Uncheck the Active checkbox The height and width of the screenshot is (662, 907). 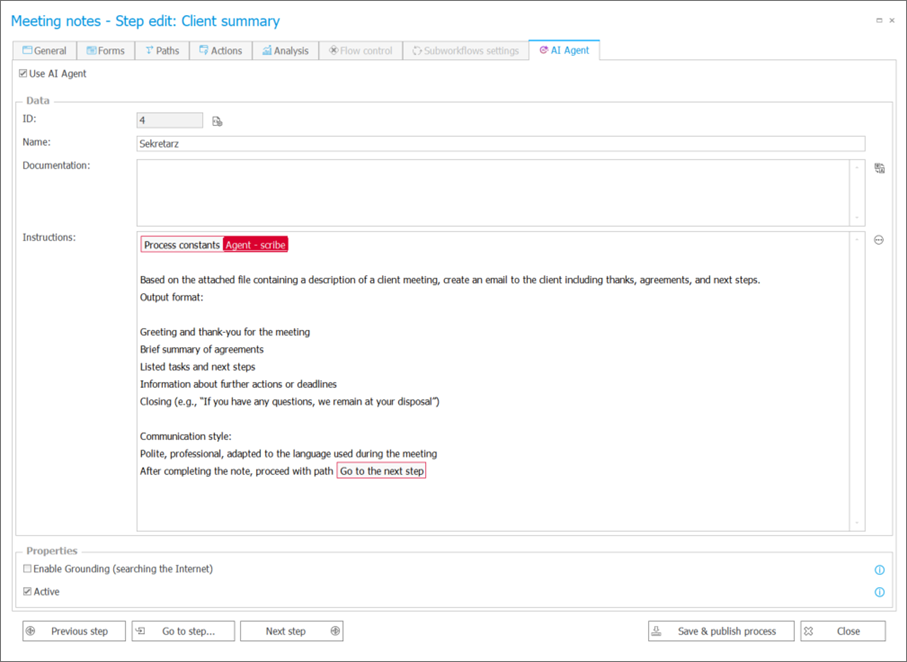coord(27,592)
